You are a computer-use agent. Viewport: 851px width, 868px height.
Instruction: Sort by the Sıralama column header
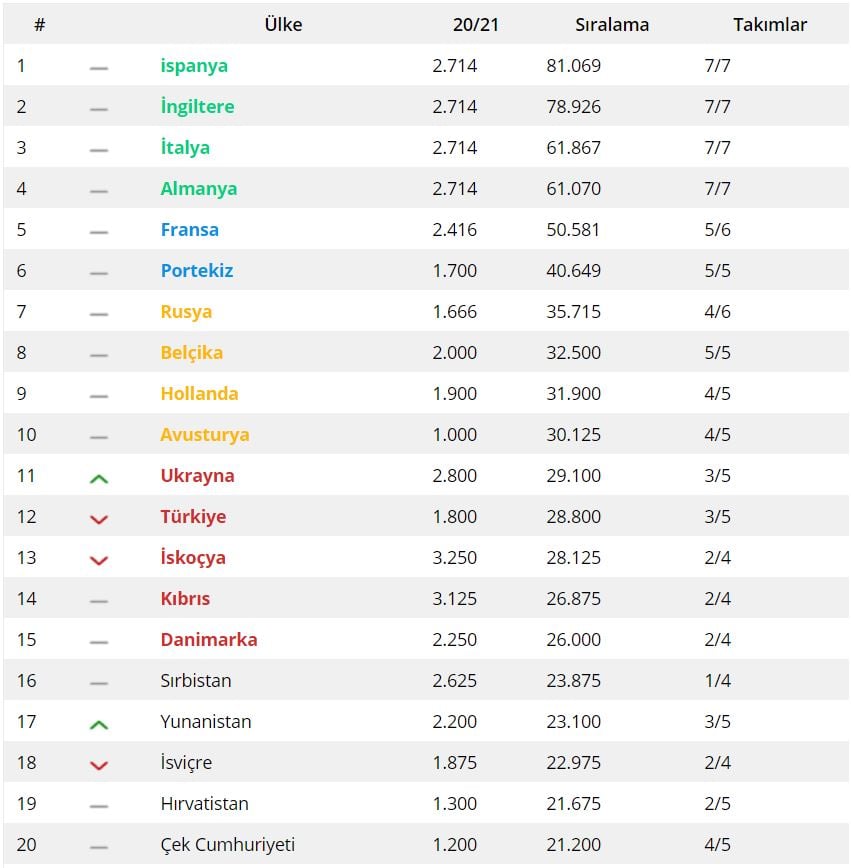tap(612, 24)
